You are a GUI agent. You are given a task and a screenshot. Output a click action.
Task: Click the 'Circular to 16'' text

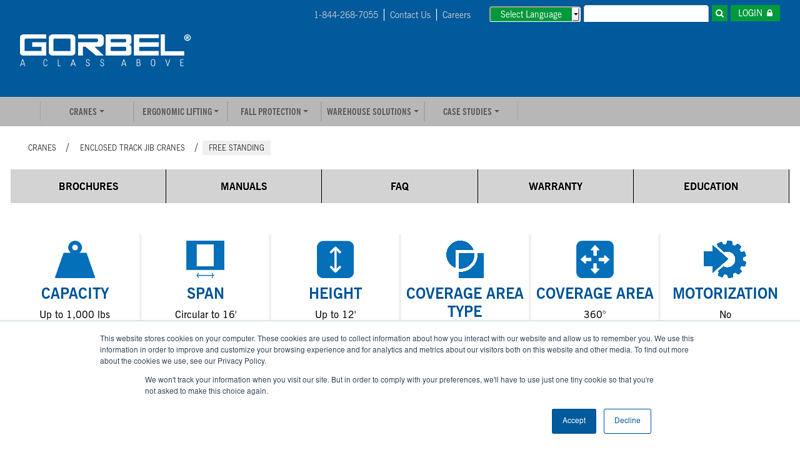[x=206, y=314]
